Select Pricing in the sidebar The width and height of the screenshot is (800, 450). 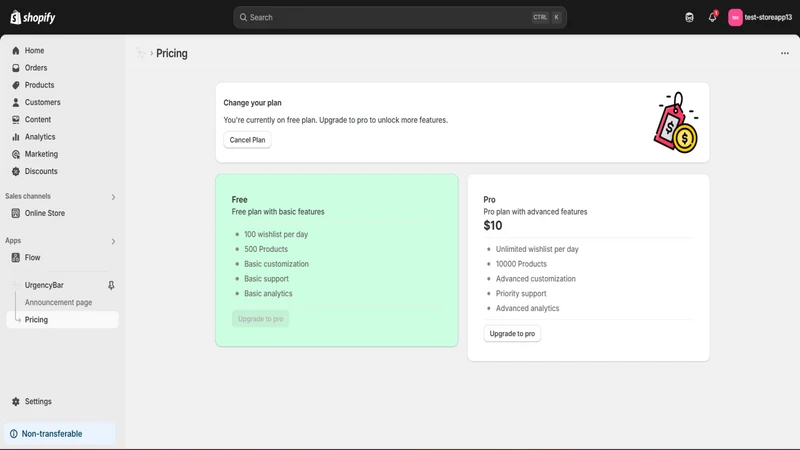click(x=62, y=319)
